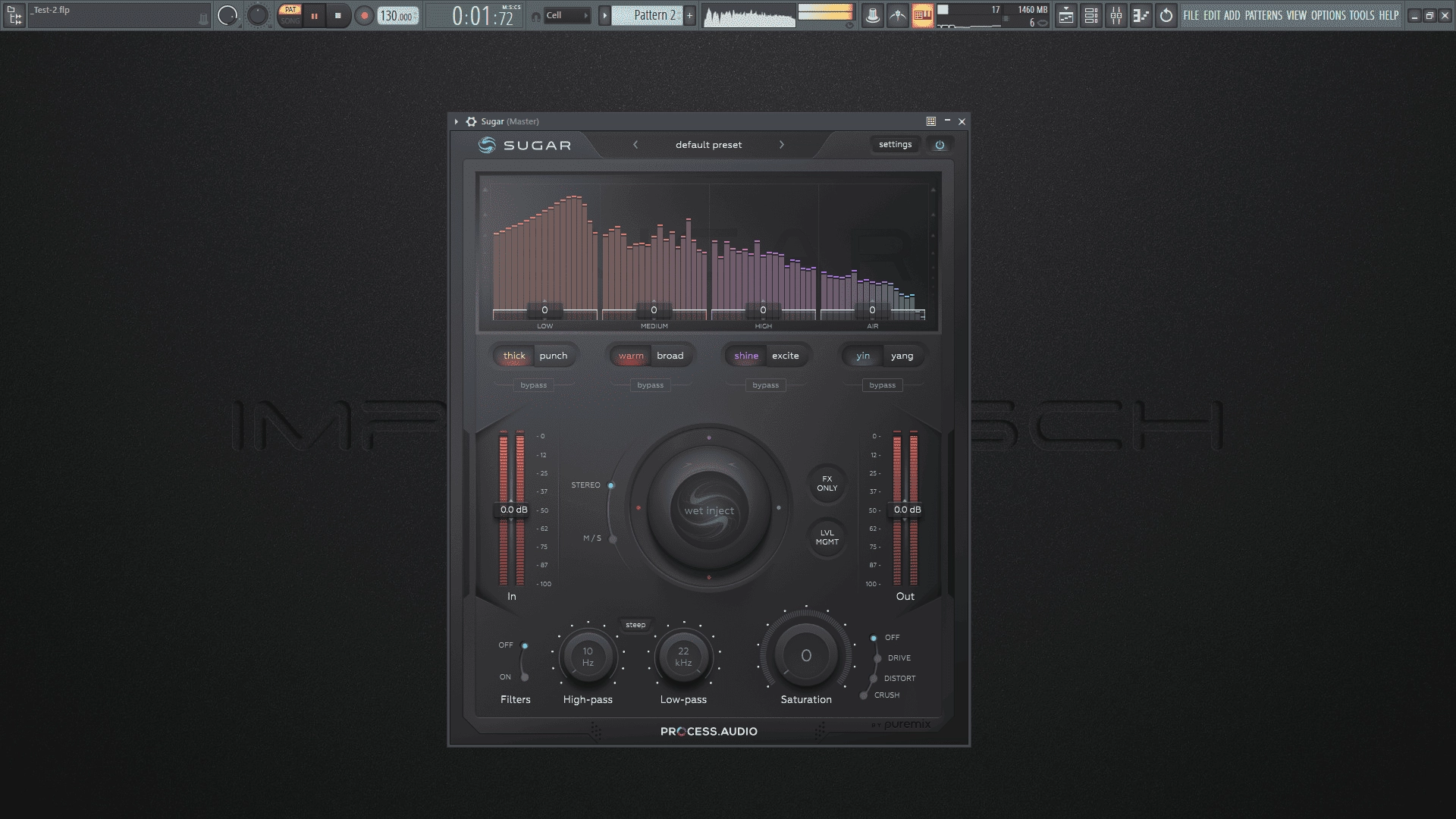Toggle the highlighted orange step-edit icon
This screenshot has height=819, width=1456.
coord(923,15)
